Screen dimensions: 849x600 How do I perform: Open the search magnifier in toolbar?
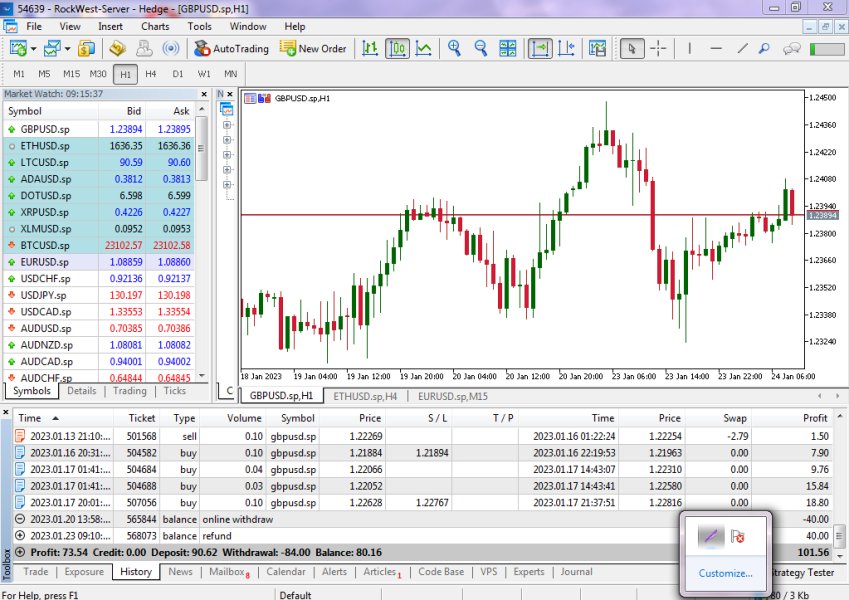764,49
